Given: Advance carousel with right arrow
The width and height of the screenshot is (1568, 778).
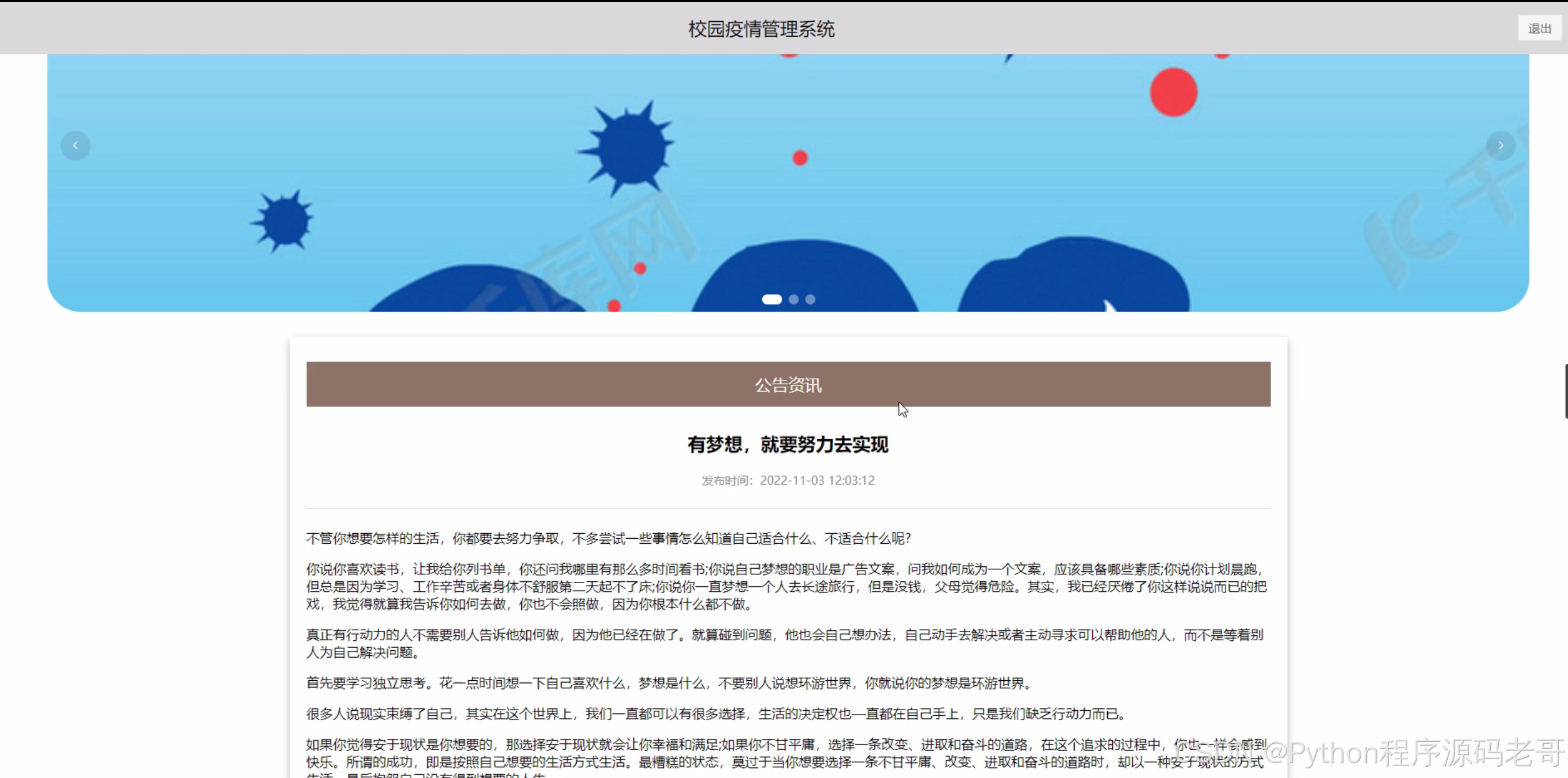Looking at the screenshot, I should click(1500, 146).
